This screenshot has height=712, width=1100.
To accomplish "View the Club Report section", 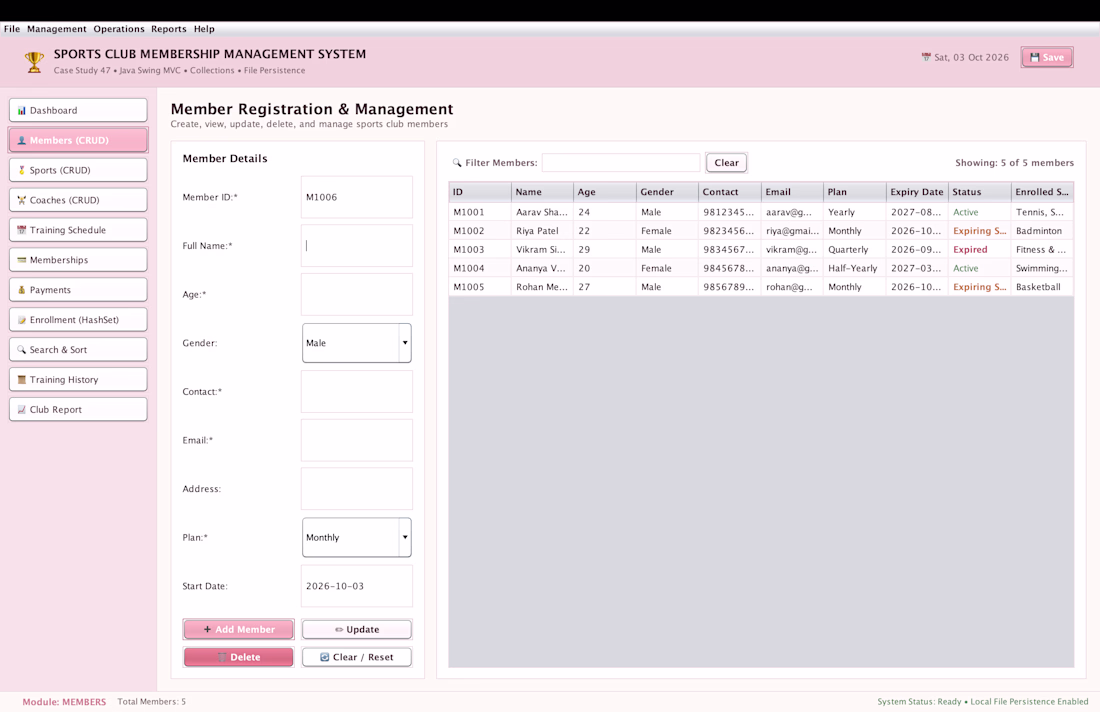I will [78, 410].
